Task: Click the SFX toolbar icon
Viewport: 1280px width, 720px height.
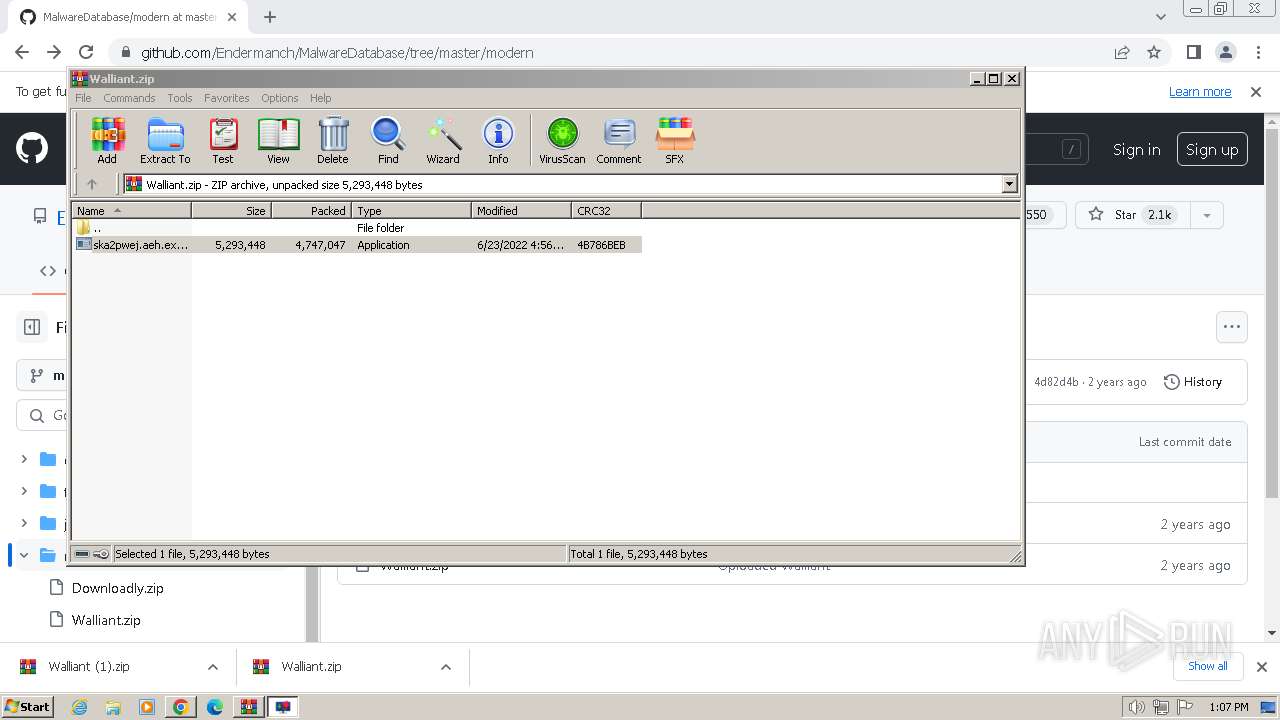Action: (675, 140)
